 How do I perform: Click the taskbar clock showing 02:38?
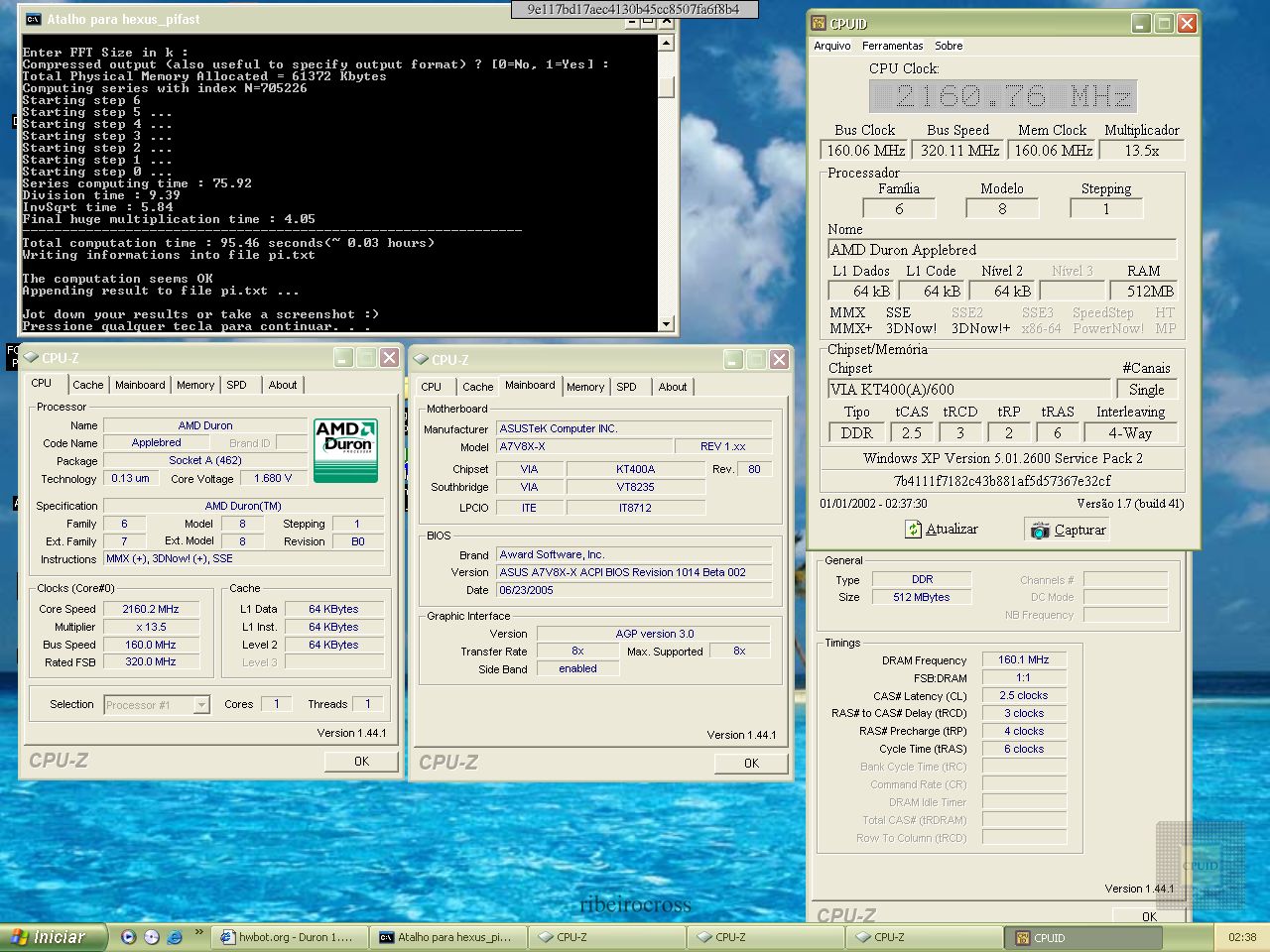[1242, 937]
